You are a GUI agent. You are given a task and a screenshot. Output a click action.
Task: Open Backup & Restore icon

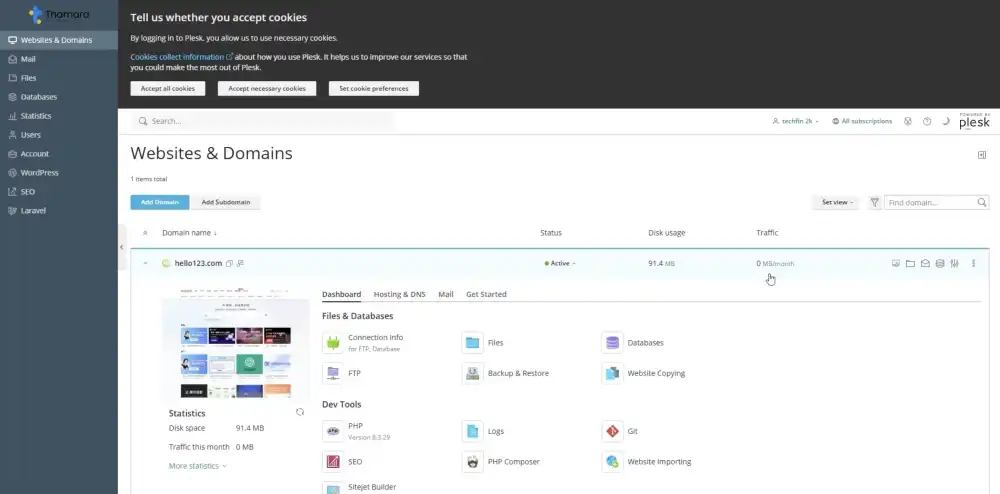472,373
